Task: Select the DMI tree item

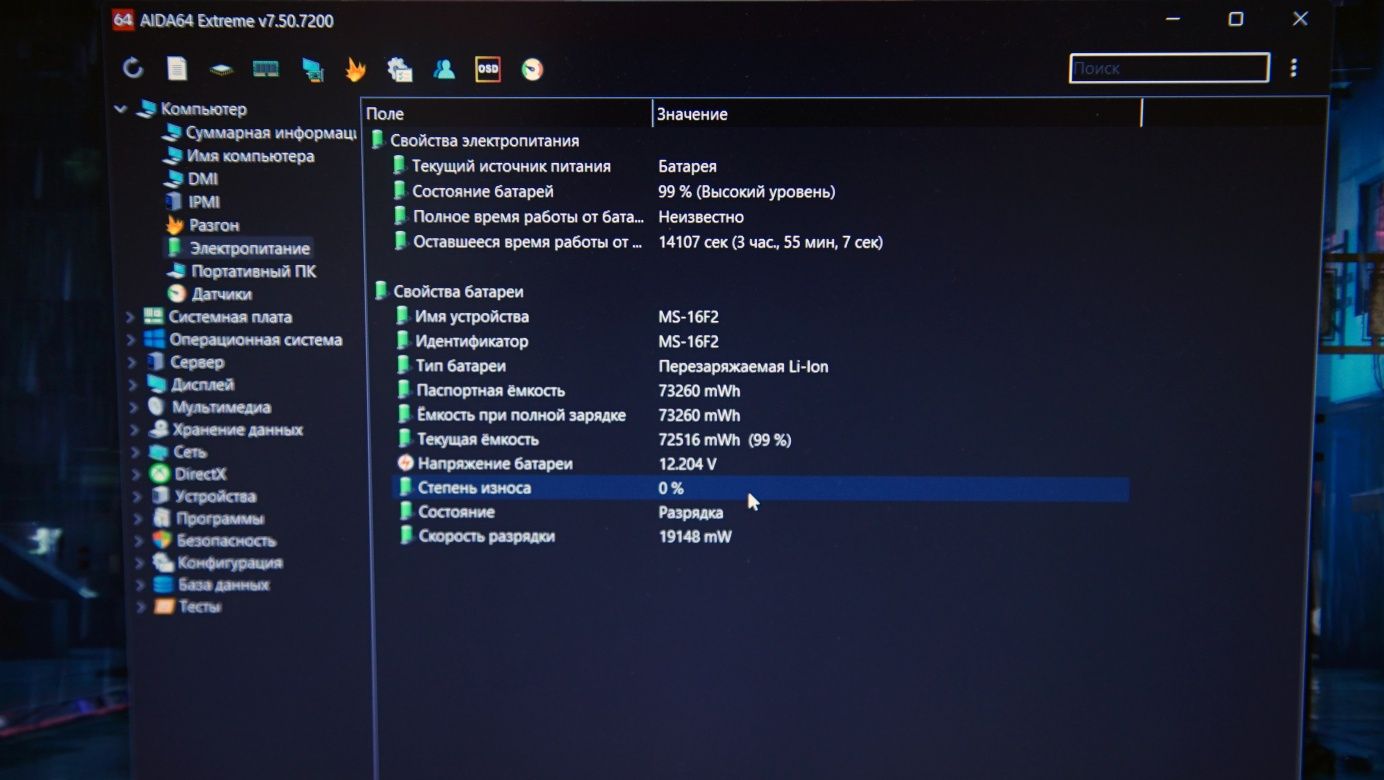Action: click(x=203, y=179)
